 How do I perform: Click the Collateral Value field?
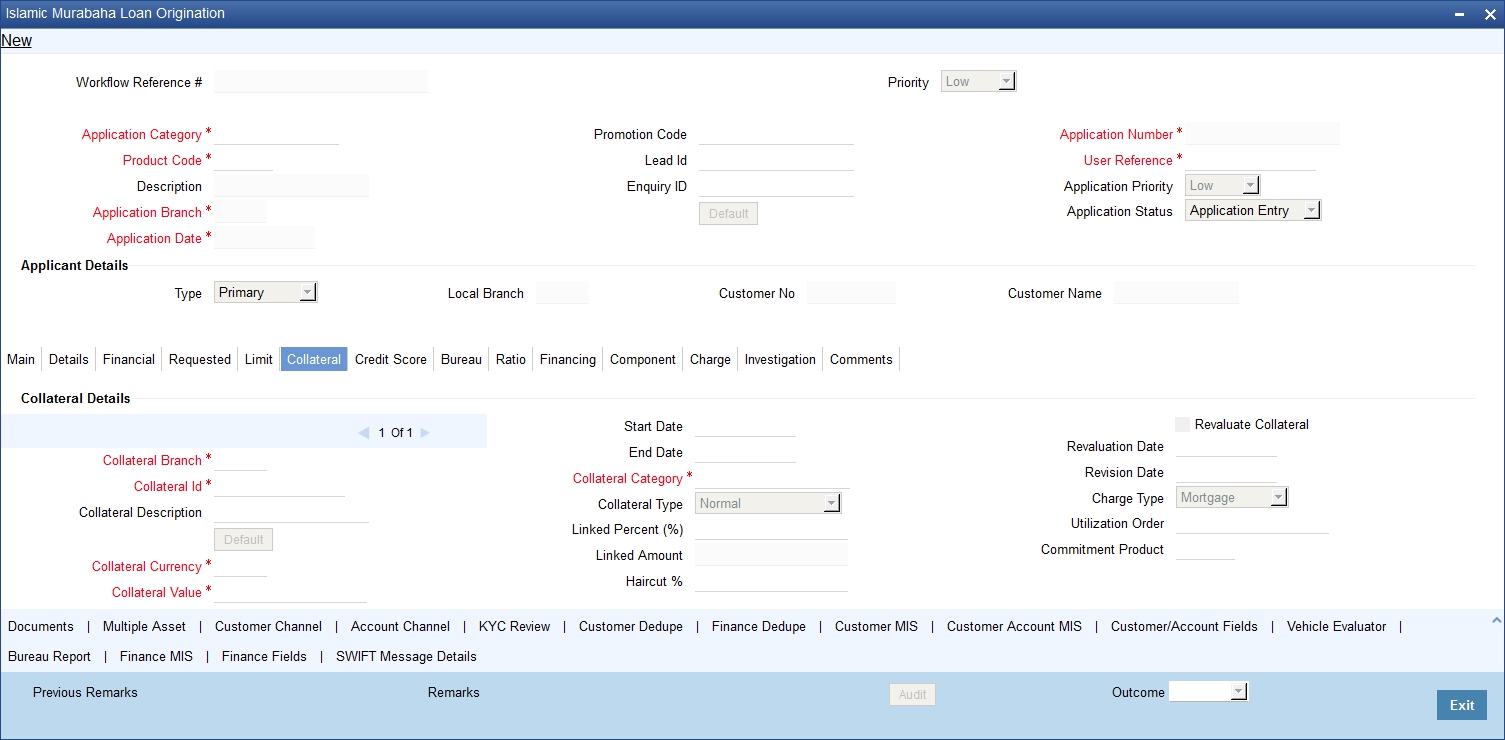(x=291, y=592)
